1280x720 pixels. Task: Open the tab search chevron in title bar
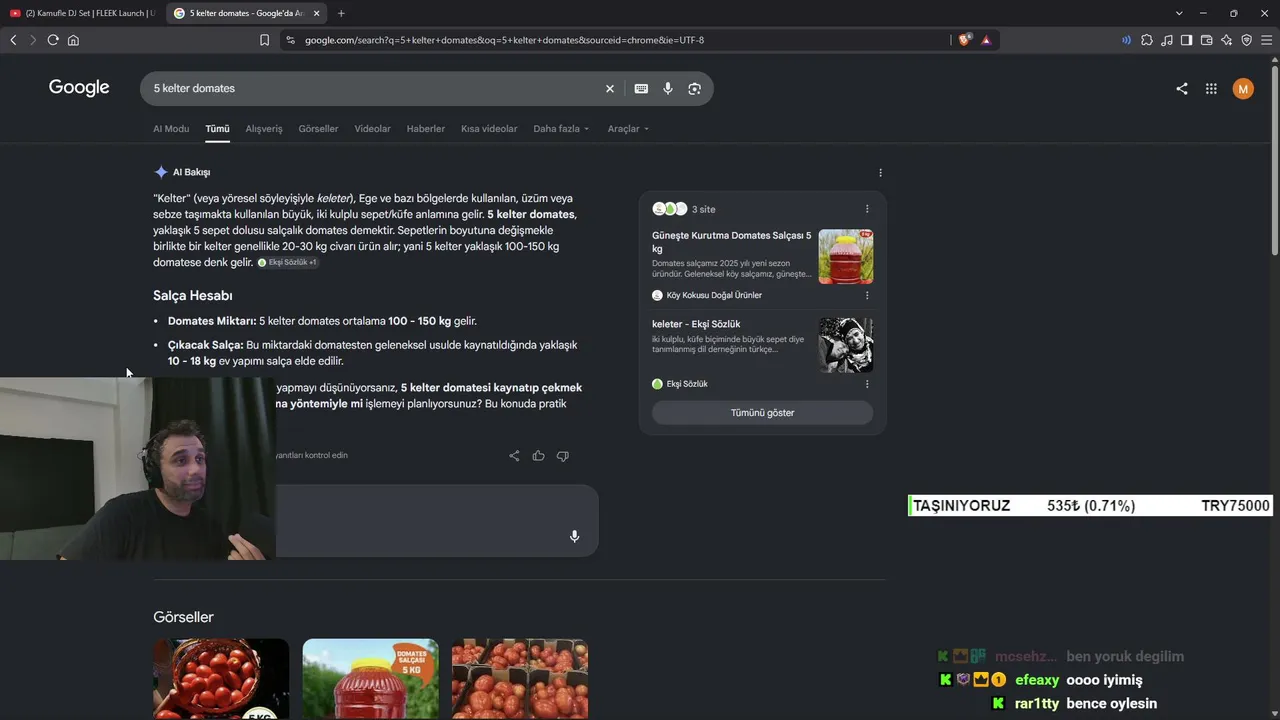[x=1179, y=13]
